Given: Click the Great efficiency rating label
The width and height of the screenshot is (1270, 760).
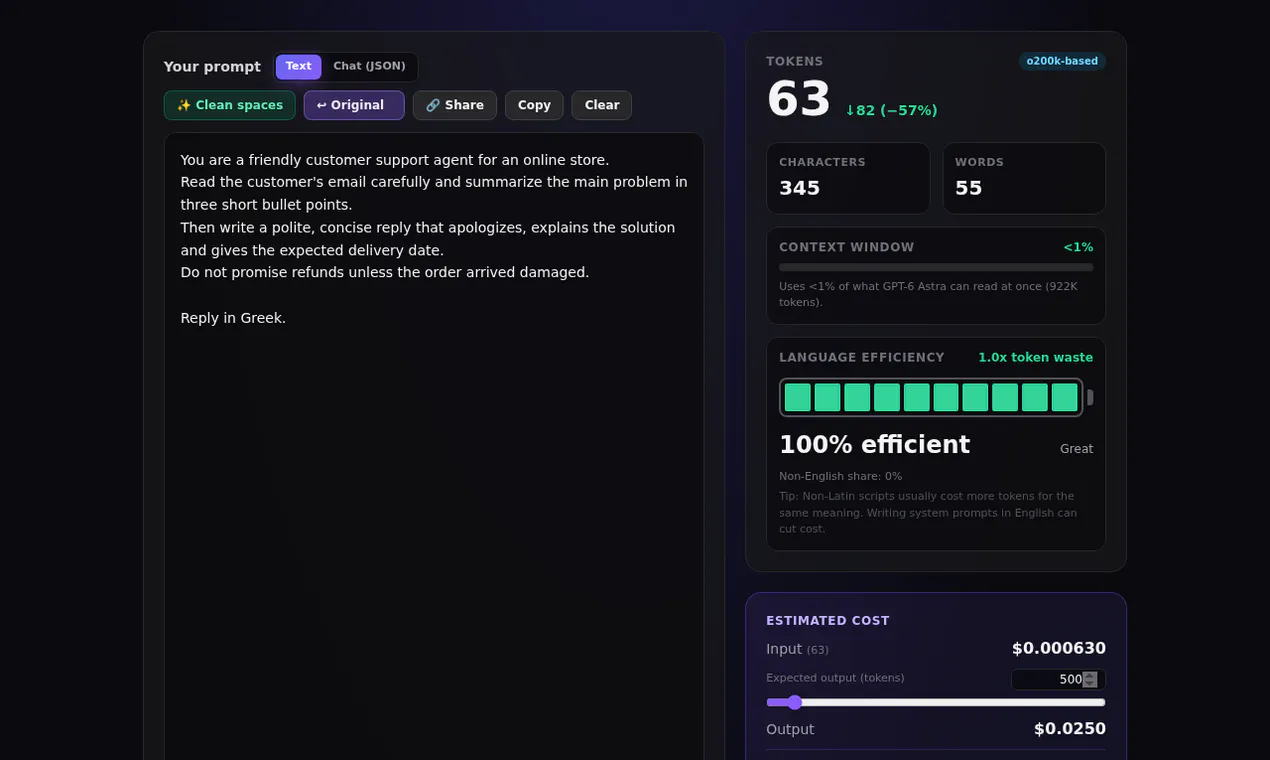Looking at the screenshot, I should [x=1077, y=449].
